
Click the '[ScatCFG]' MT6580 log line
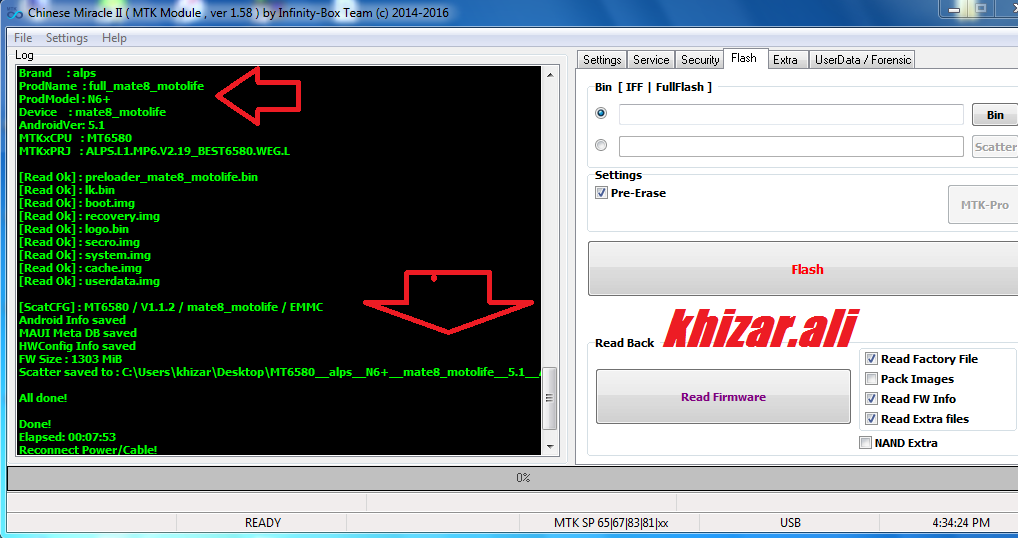coord(171,307)
